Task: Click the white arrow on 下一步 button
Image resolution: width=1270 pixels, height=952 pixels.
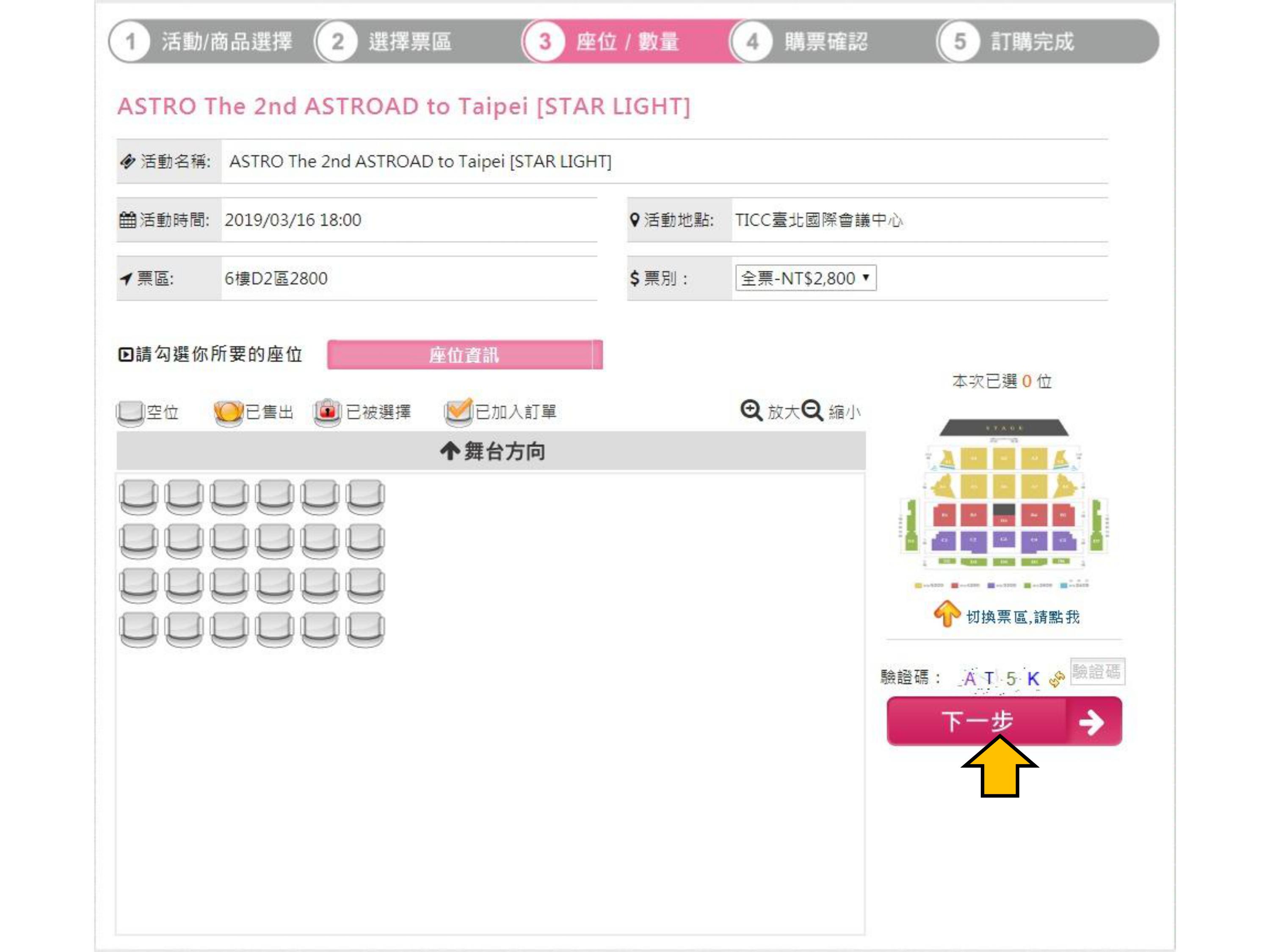Action: click(x=1091, y=722)
